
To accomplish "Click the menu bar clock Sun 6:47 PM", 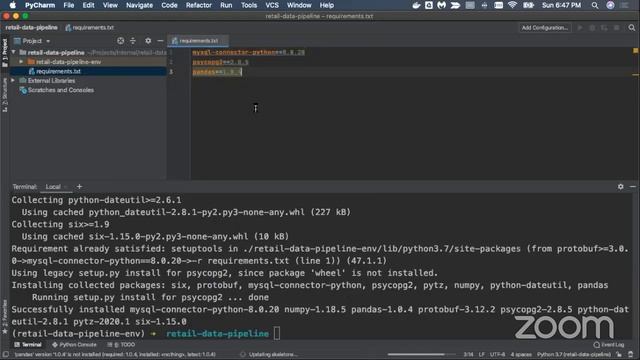I will (561, 5).
